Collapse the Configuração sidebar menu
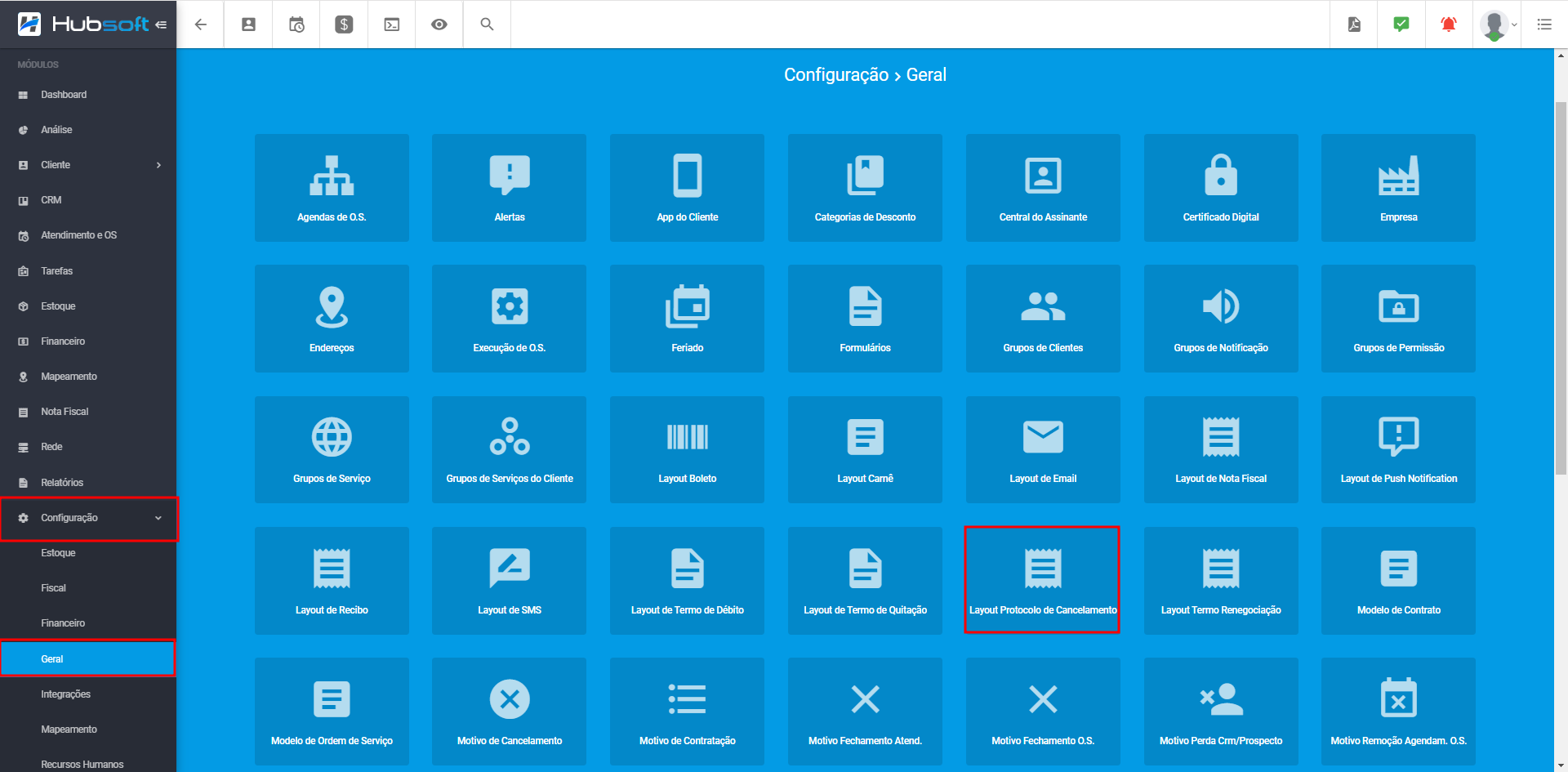1568x772 pixels. (88, 518)
